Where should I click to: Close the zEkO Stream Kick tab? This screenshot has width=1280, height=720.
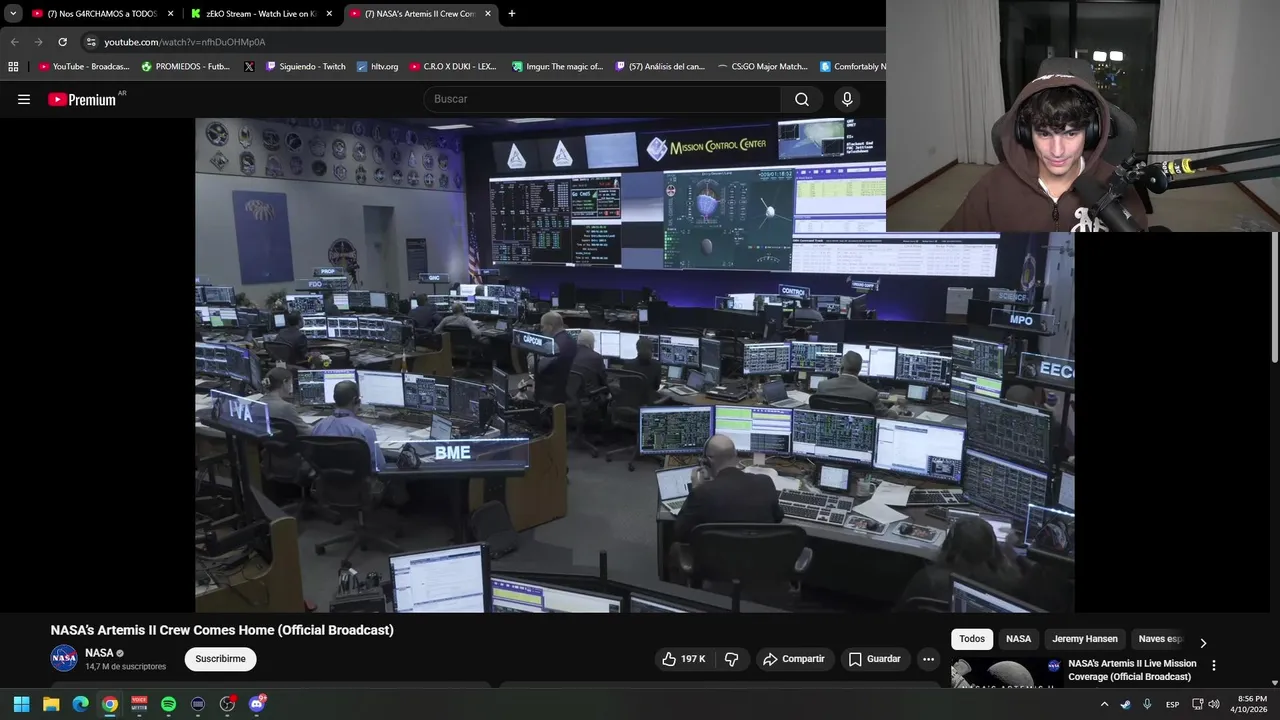[329, 14]
